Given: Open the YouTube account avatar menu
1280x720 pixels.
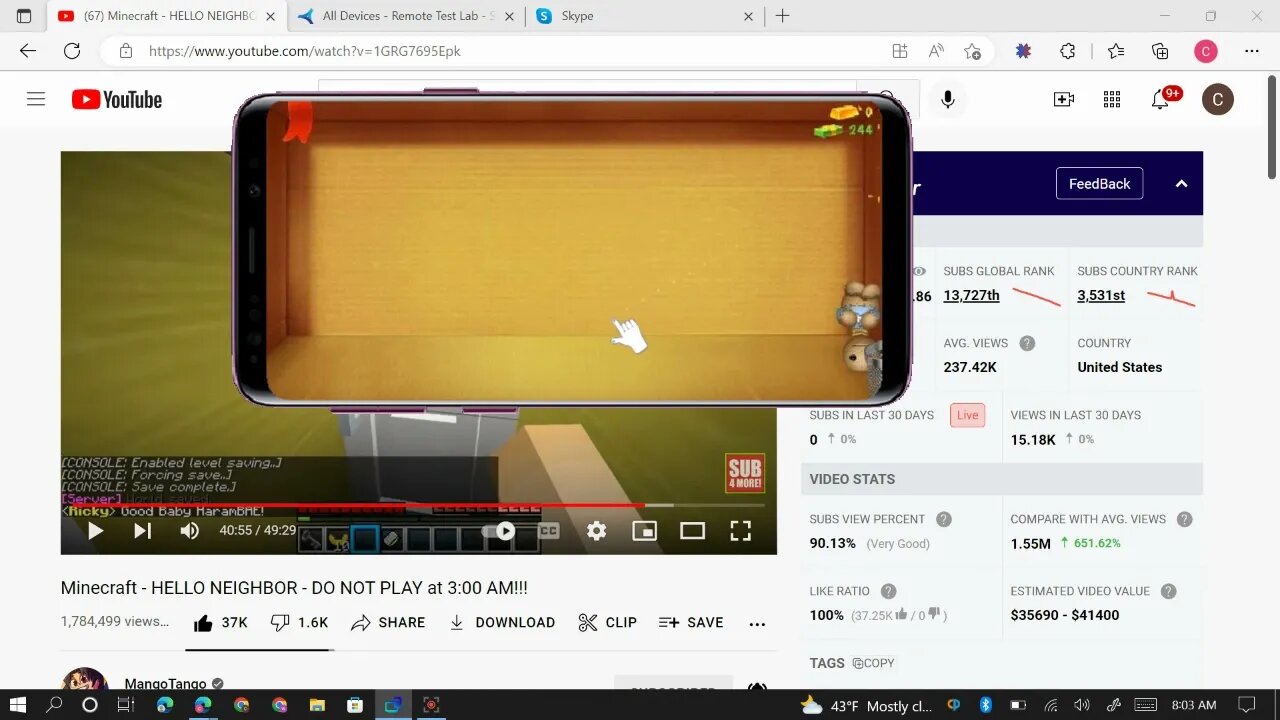Looking at the screenshot, I should (x=1217, y=99).
